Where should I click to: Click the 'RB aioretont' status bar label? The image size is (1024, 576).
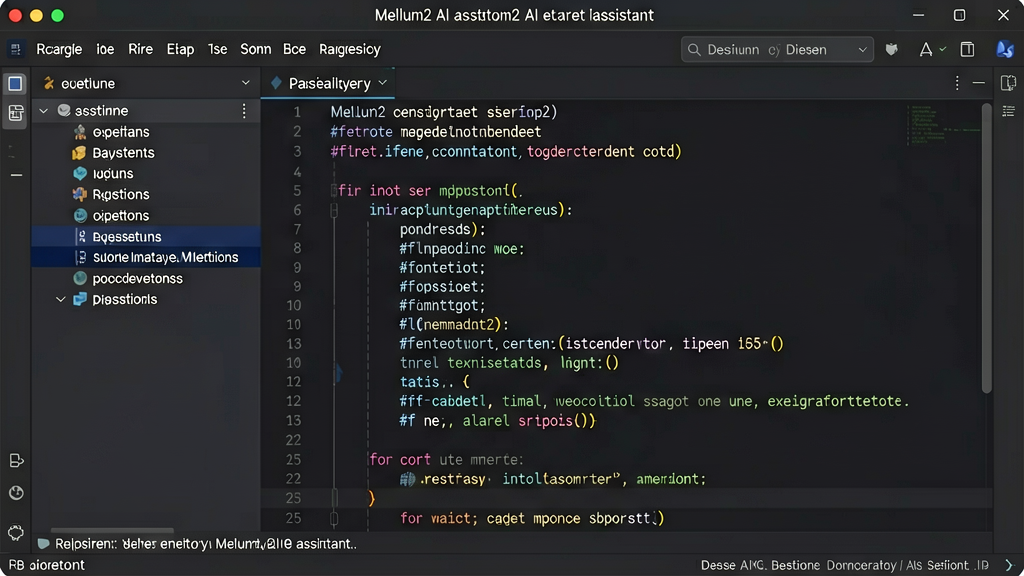47,565
